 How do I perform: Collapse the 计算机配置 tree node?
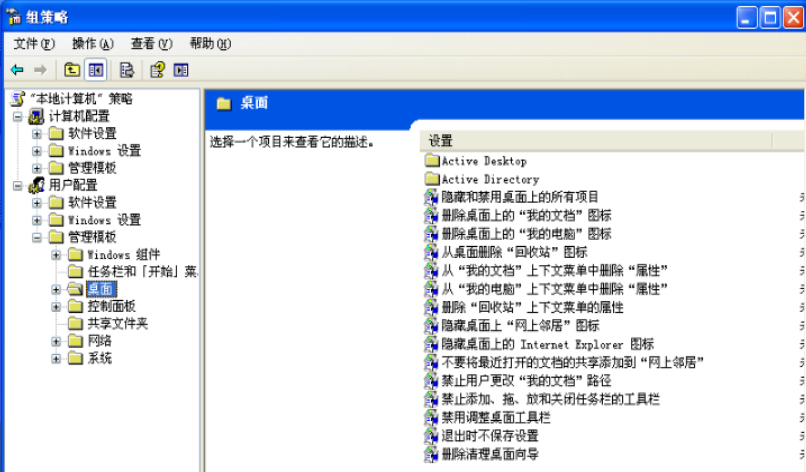[x=17, y=116]
